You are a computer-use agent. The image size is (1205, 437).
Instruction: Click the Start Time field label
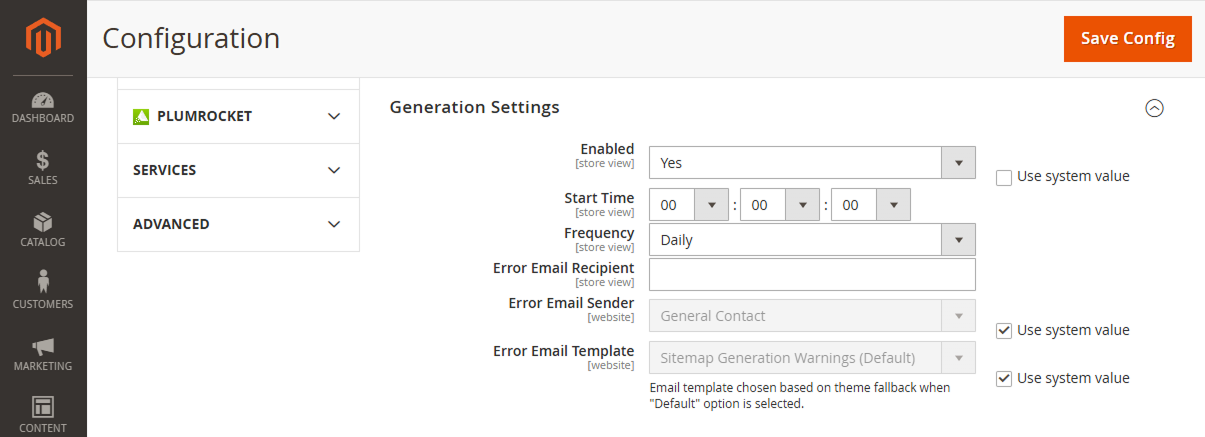click(599, 198)
